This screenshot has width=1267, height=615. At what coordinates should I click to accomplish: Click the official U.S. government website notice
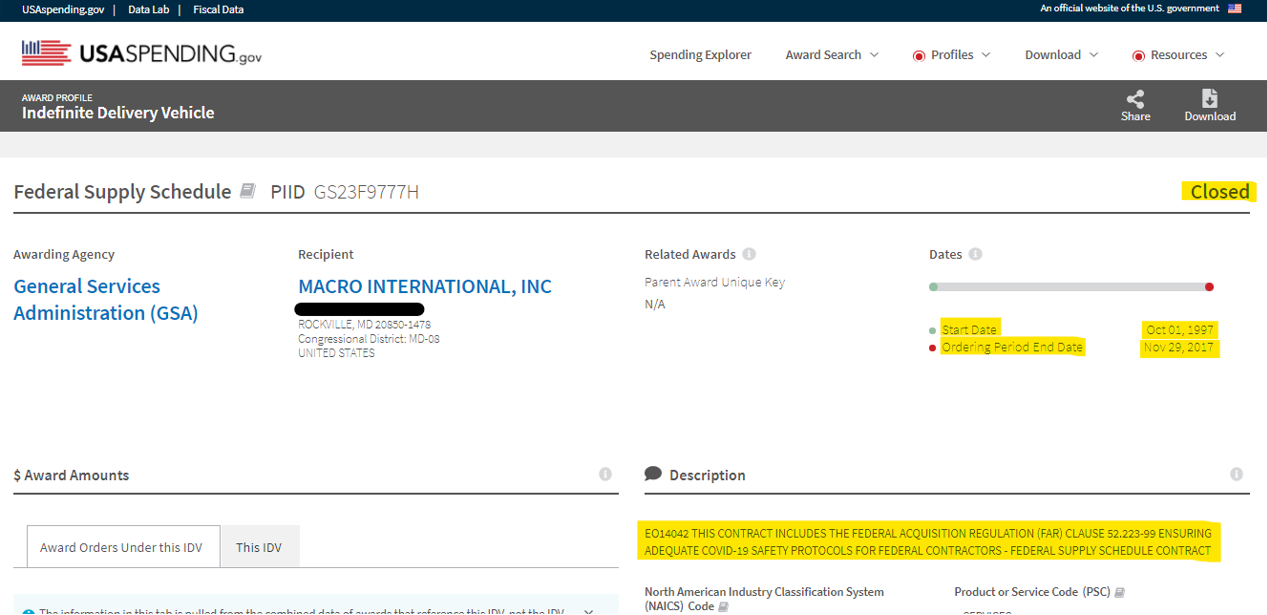click(x=1130, y=9)
